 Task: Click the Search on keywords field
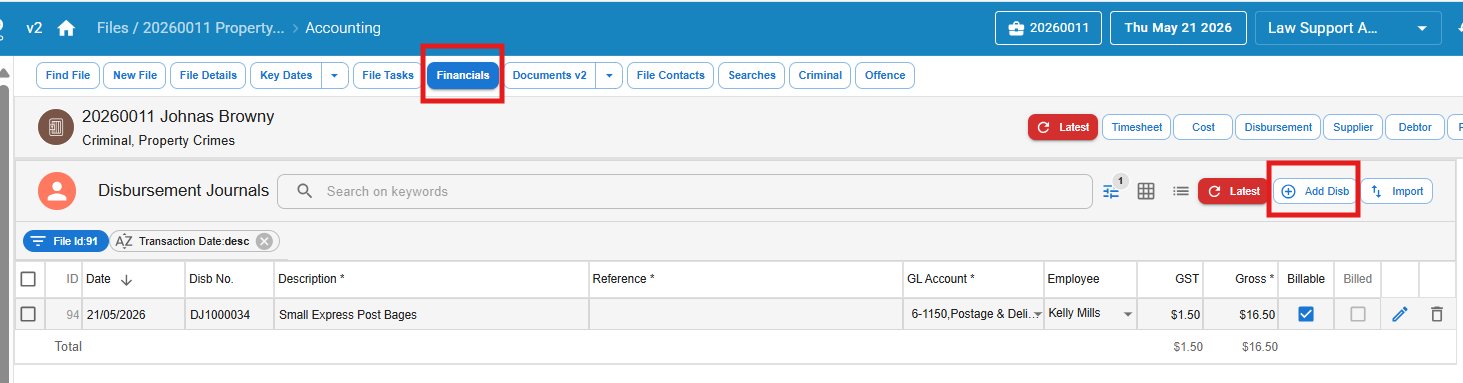click(x=684, y=191)
